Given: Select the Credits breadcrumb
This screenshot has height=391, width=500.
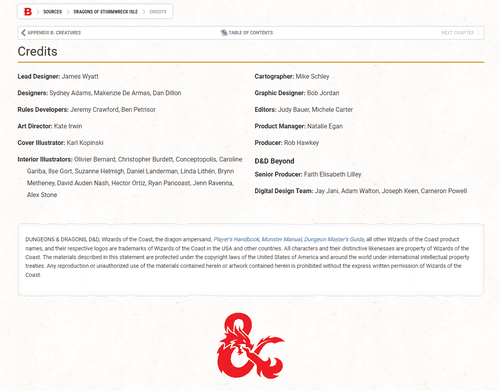Looking at the screenshot, I should pyautogui.click(x=158, y=12).
